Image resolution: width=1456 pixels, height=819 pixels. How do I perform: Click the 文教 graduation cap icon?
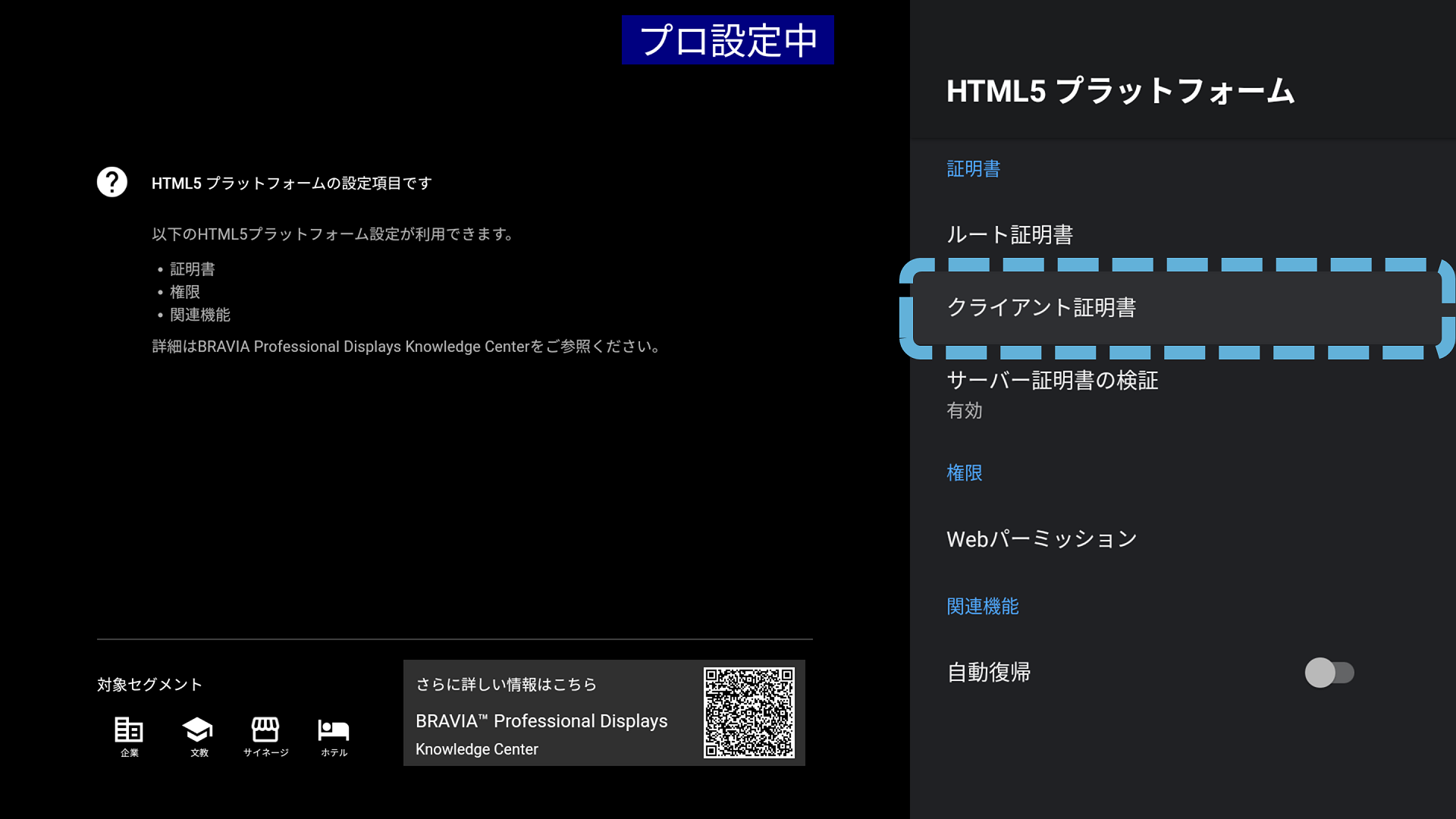(198, 730)
